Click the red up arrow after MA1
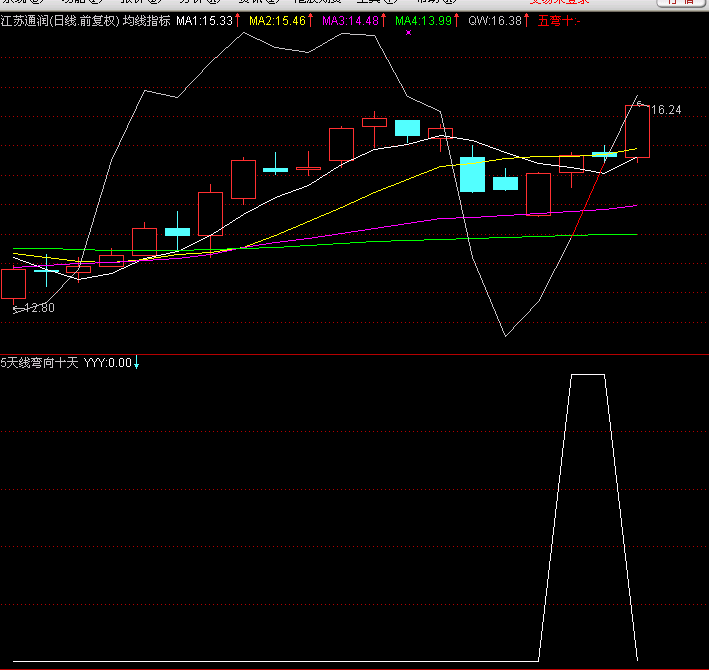This screenshot has width=709, height=670. [238, 20]
